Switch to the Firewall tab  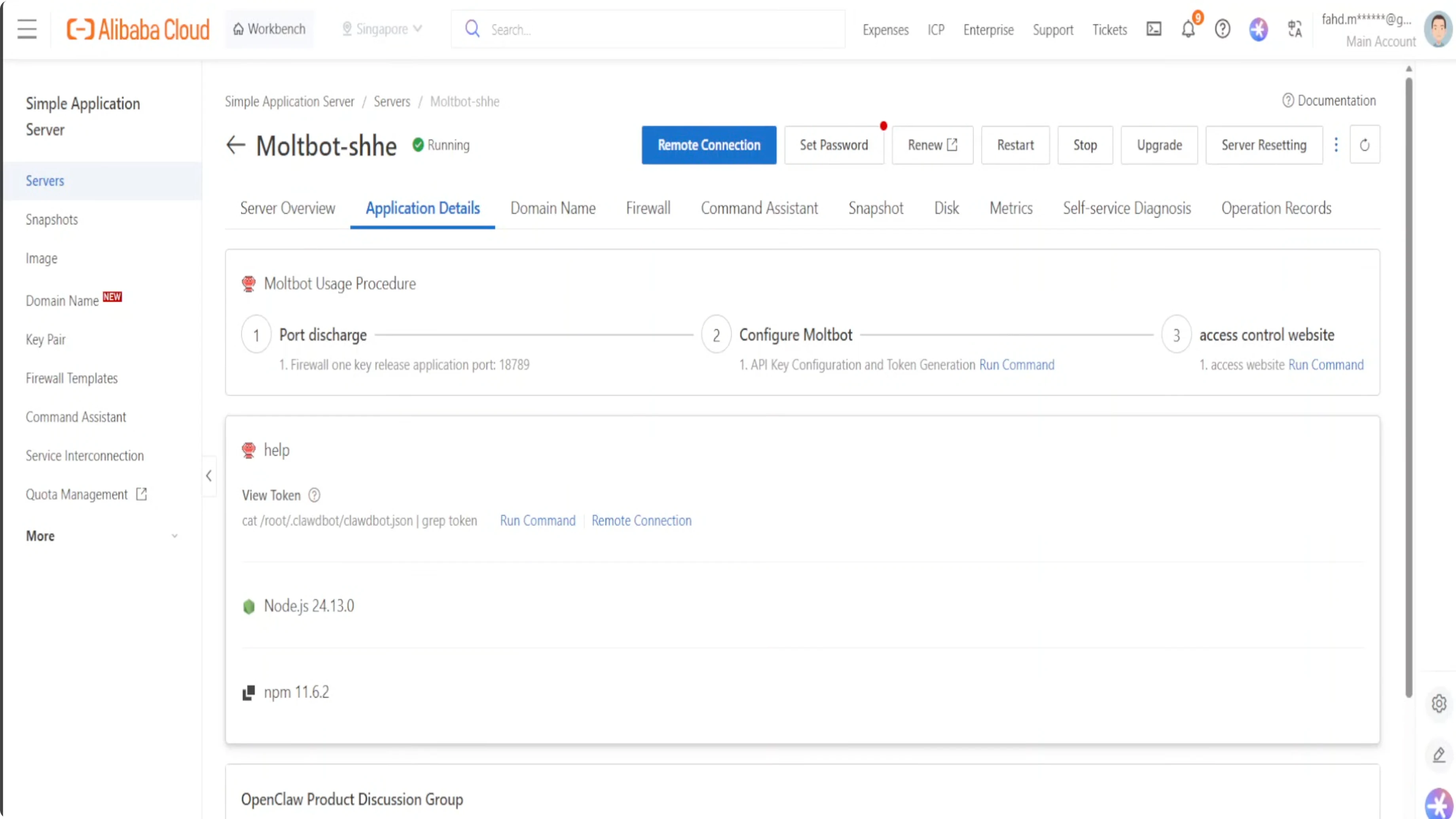coord(648,208)
